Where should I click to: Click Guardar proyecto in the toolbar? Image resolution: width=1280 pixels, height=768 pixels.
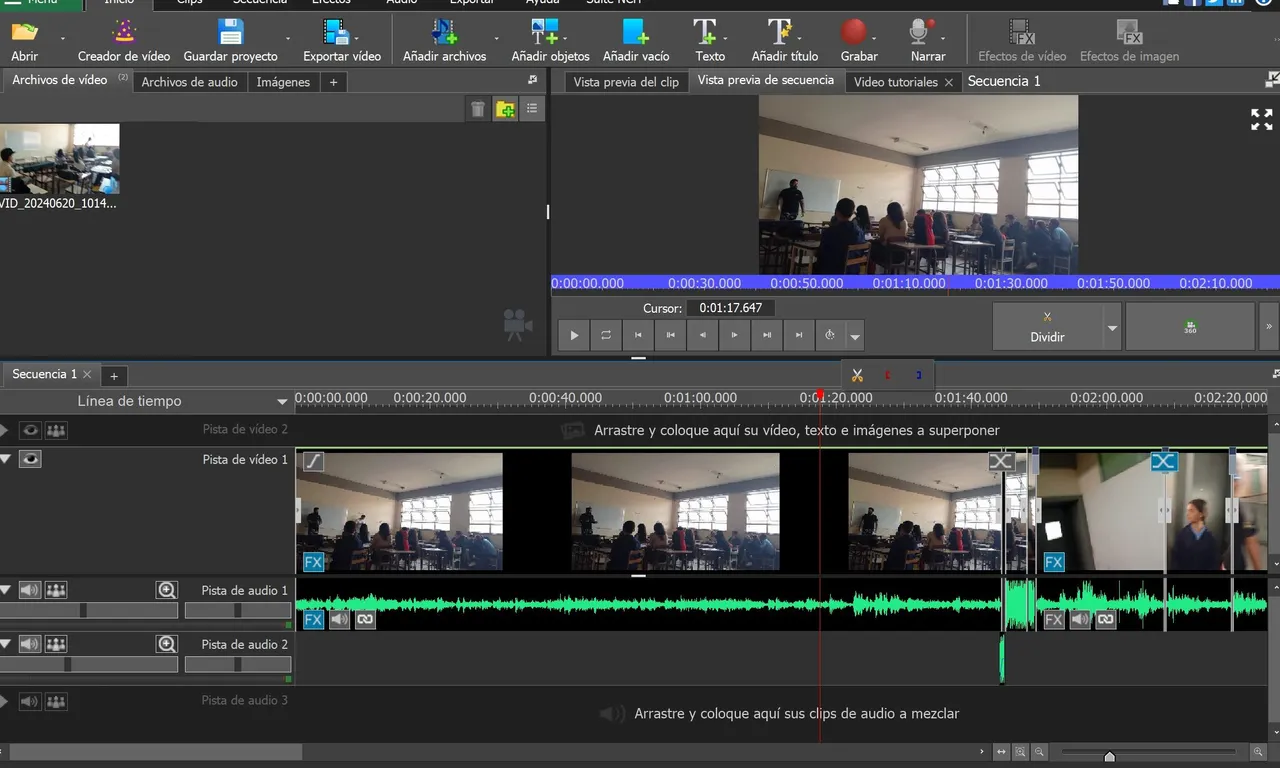(x=231, y=40)
